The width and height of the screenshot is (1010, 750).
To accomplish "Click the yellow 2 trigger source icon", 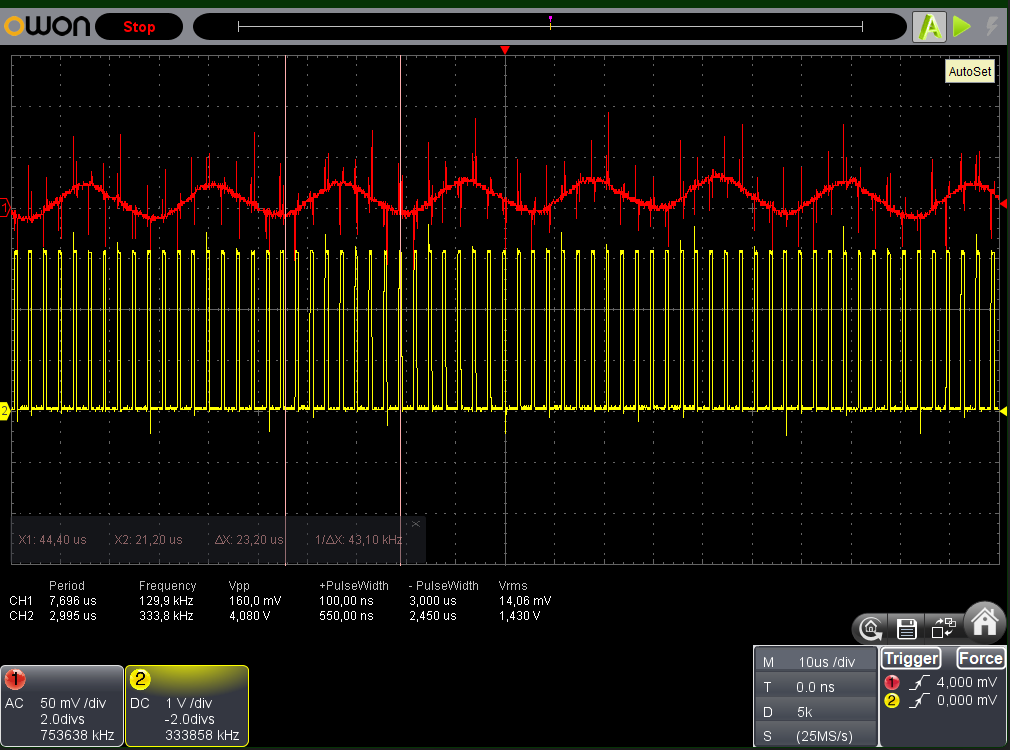I will pyautogui.click(x=891, y=700).
